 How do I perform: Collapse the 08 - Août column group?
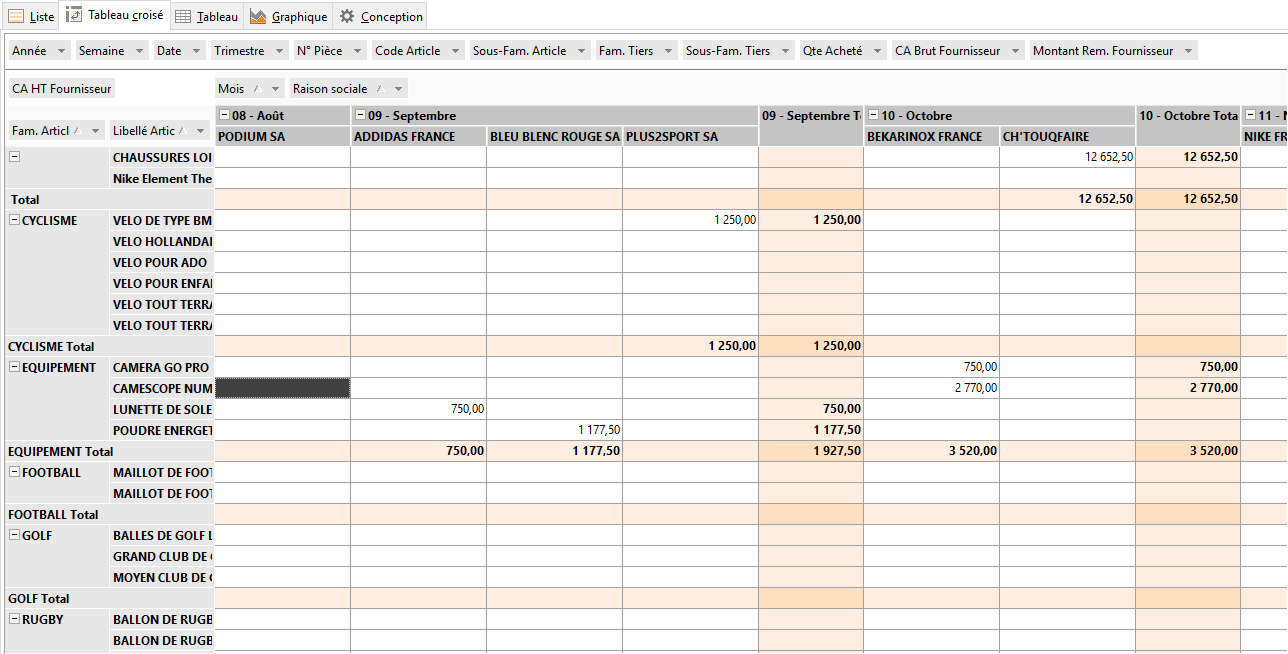[x=225, y=116]
